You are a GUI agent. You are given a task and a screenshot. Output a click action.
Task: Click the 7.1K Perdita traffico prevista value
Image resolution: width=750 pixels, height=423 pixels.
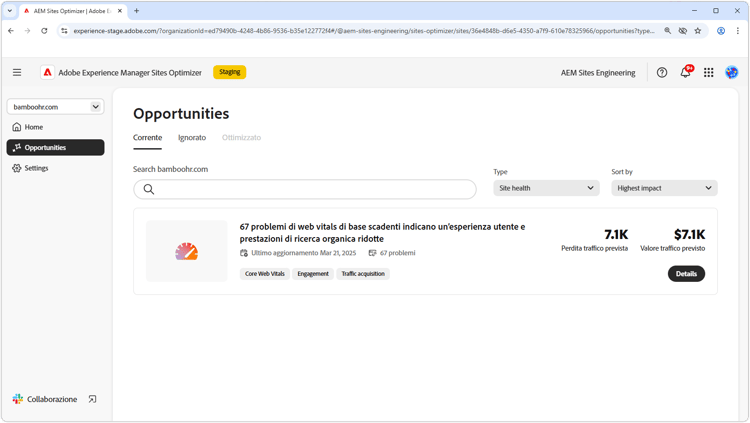tap(616, 234)
